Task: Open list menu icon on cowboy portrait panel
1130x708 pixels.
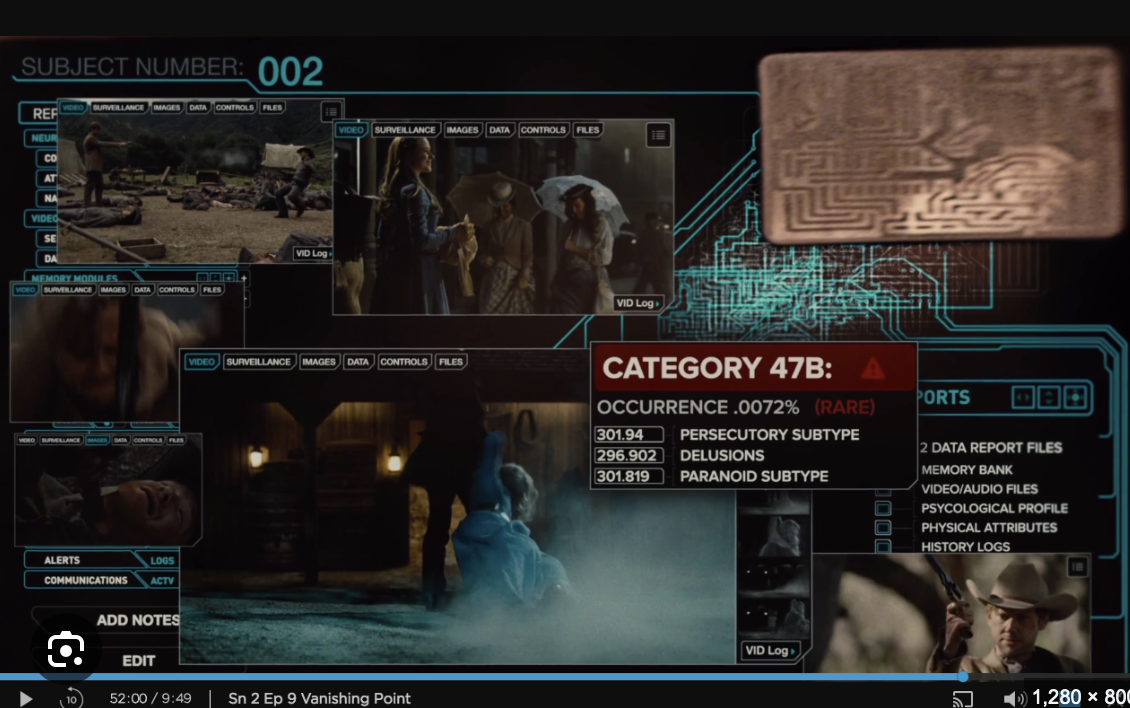Action: coord(1077,567)
